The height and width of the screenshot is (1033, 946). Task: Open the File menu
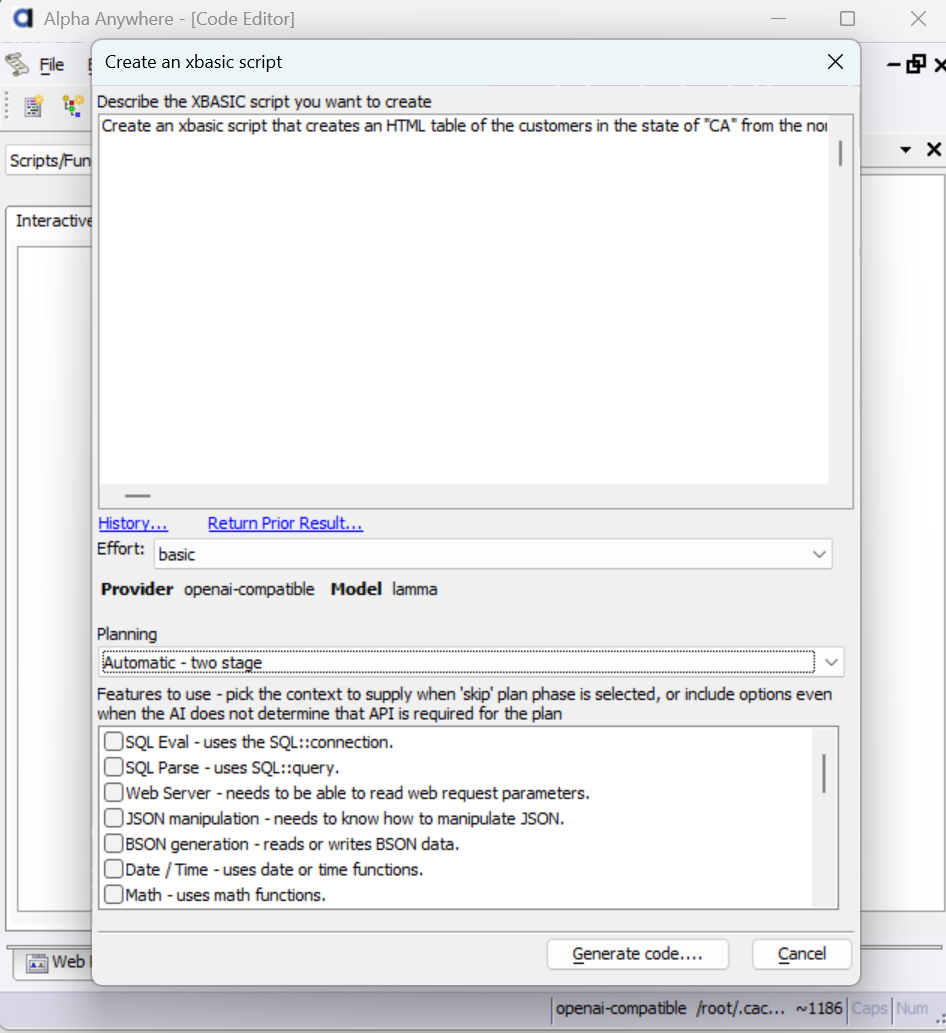click(51, 65)
